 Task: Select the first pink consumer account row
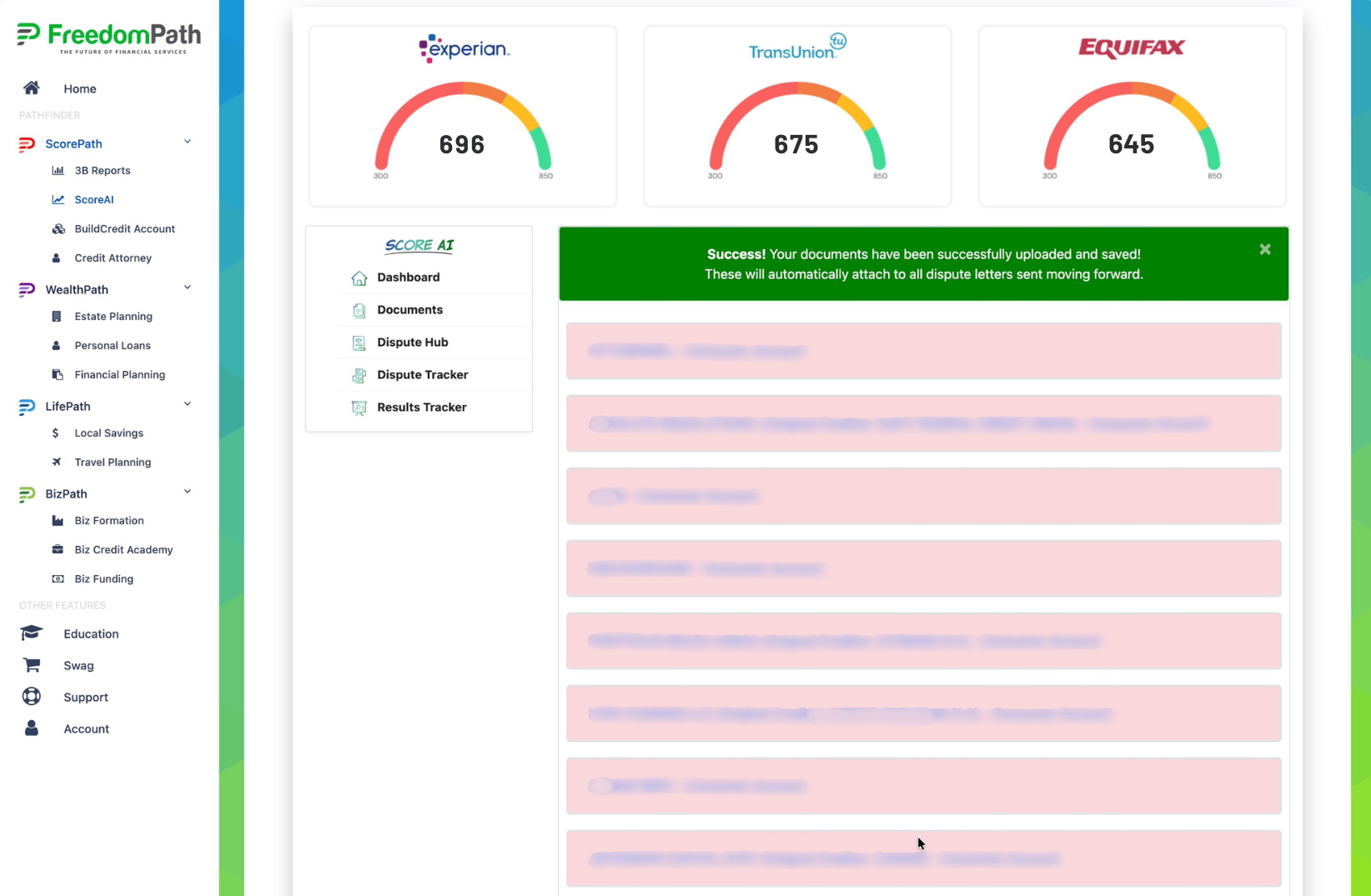pyautogui.click(x=924, y=351)
